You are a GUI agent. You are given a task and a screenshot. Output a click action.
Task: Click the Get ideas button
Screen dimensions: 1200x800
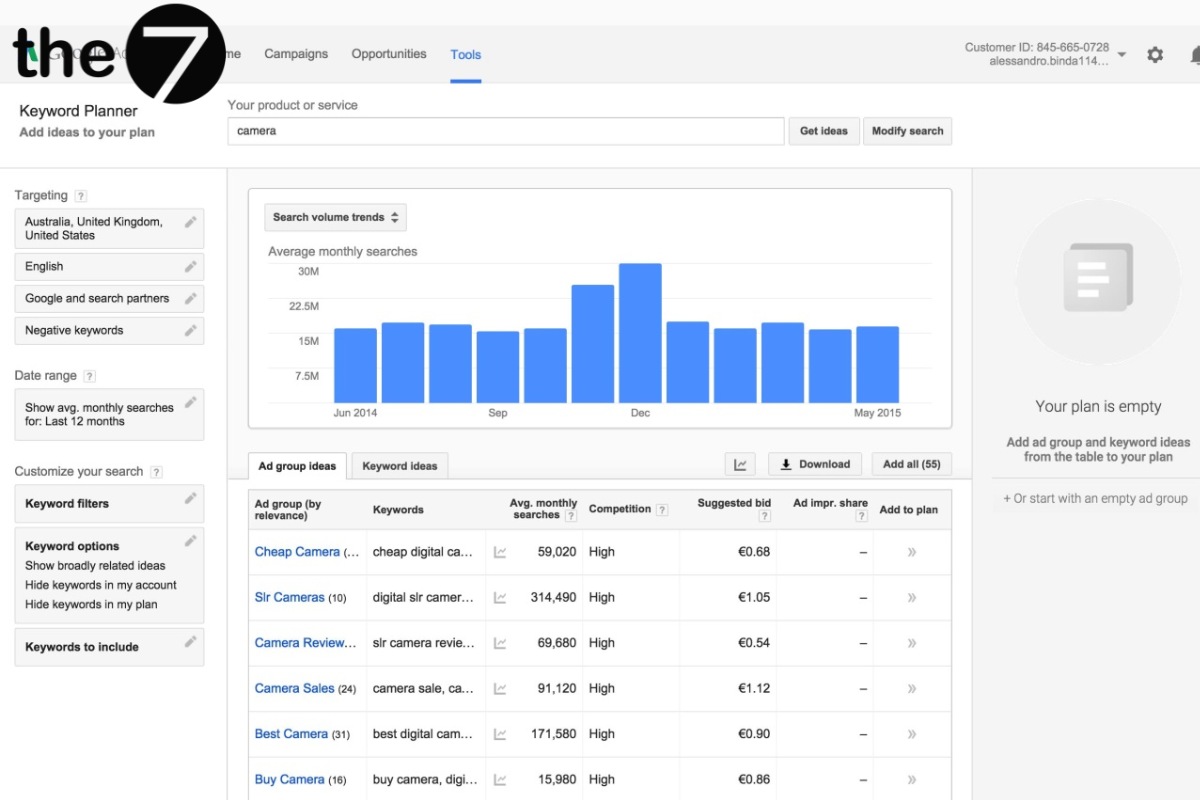pyautogui.click(x=823, y=130)
